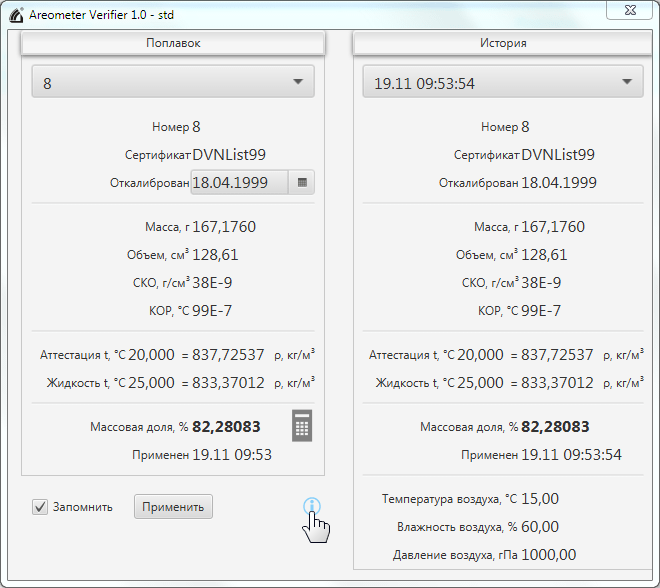This screenshot has height=588, width=660.
Task: Click the air temperature value 15,00
Action: tap(539, 499)
